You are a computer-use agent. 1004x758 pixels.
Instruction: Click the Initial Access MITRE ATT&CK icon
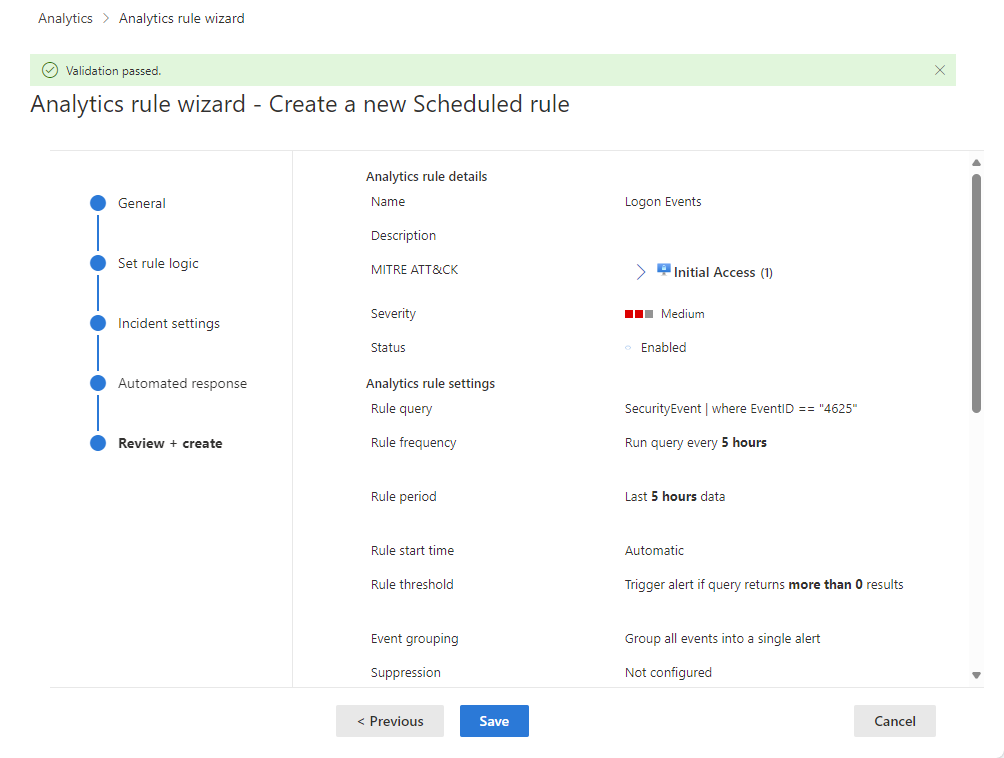tap(663, 268)
